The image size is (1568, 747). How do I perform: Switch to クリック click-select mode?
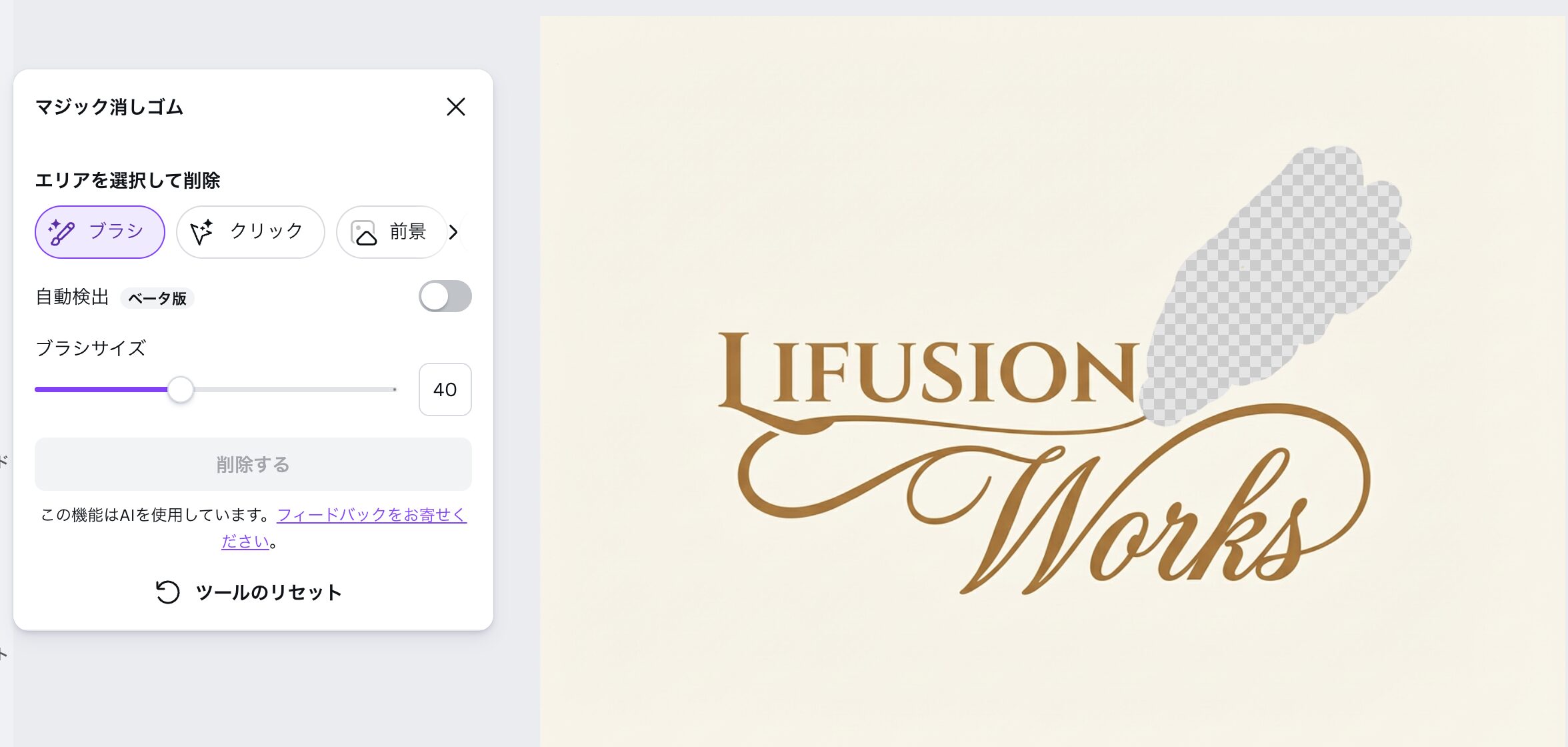(x=250, y=232)
